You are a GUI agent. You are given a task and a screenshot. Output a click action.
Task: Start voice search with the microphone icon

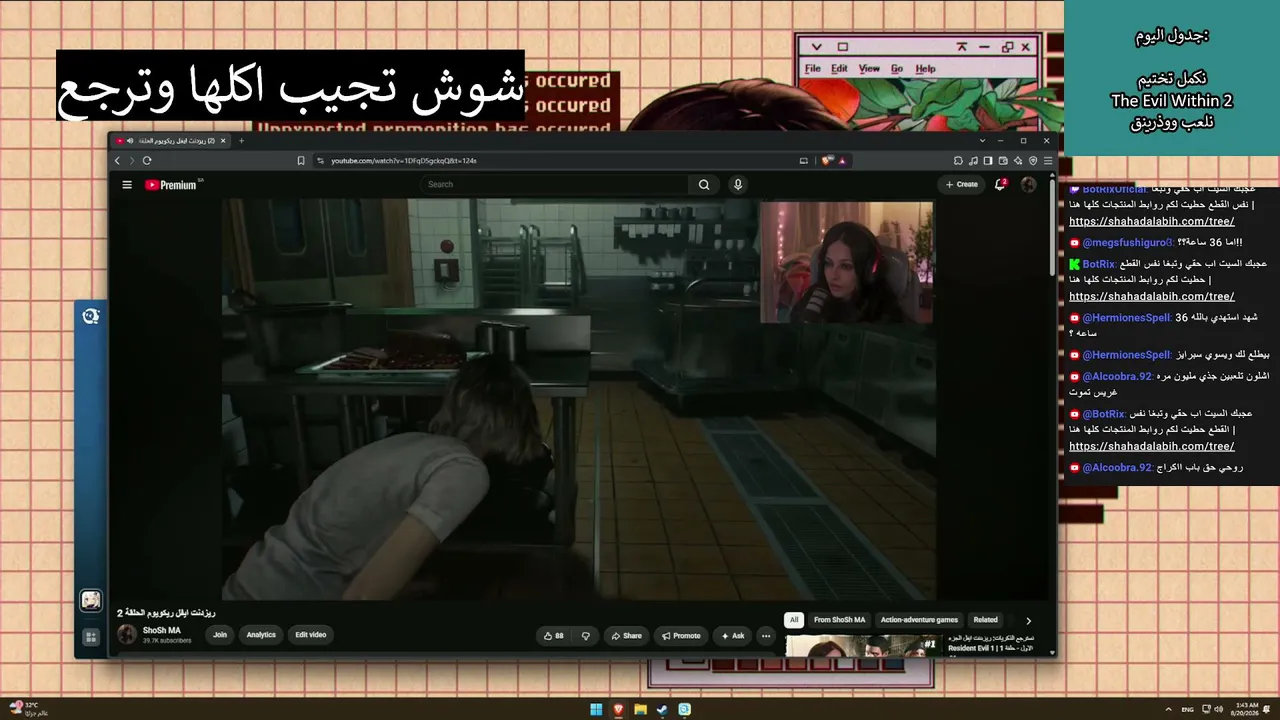point(738,185)
